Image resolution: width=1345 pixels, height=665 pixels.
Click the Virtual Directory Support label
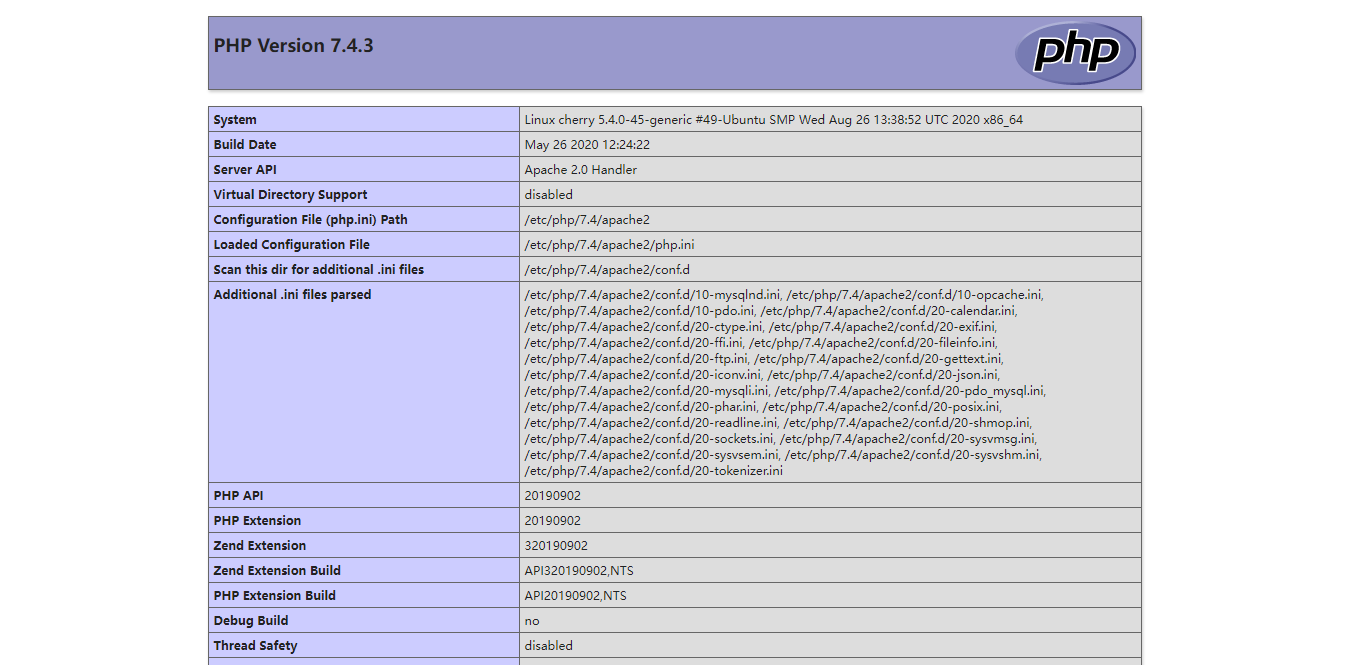pyautogui.click(x=290, y=195)
